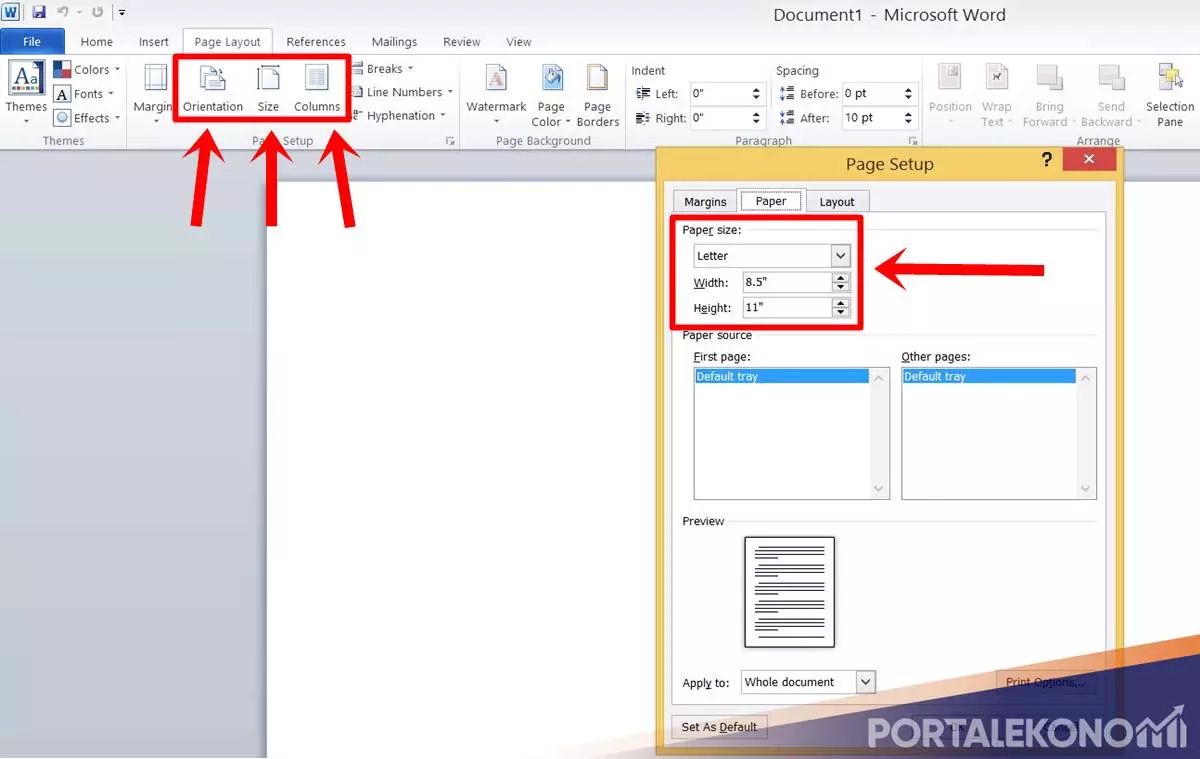The height and width of the screenshot is (759, 1200).
Task: Undo the last action from the title bar
Action: click(x=62, y=12)
